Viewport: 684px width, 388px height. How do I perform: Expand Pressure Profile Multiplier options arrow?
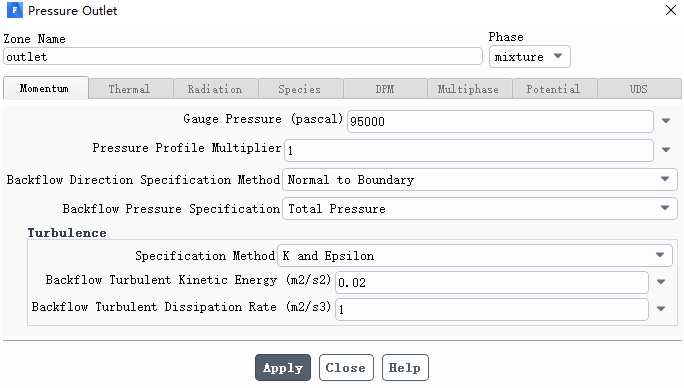666,150
